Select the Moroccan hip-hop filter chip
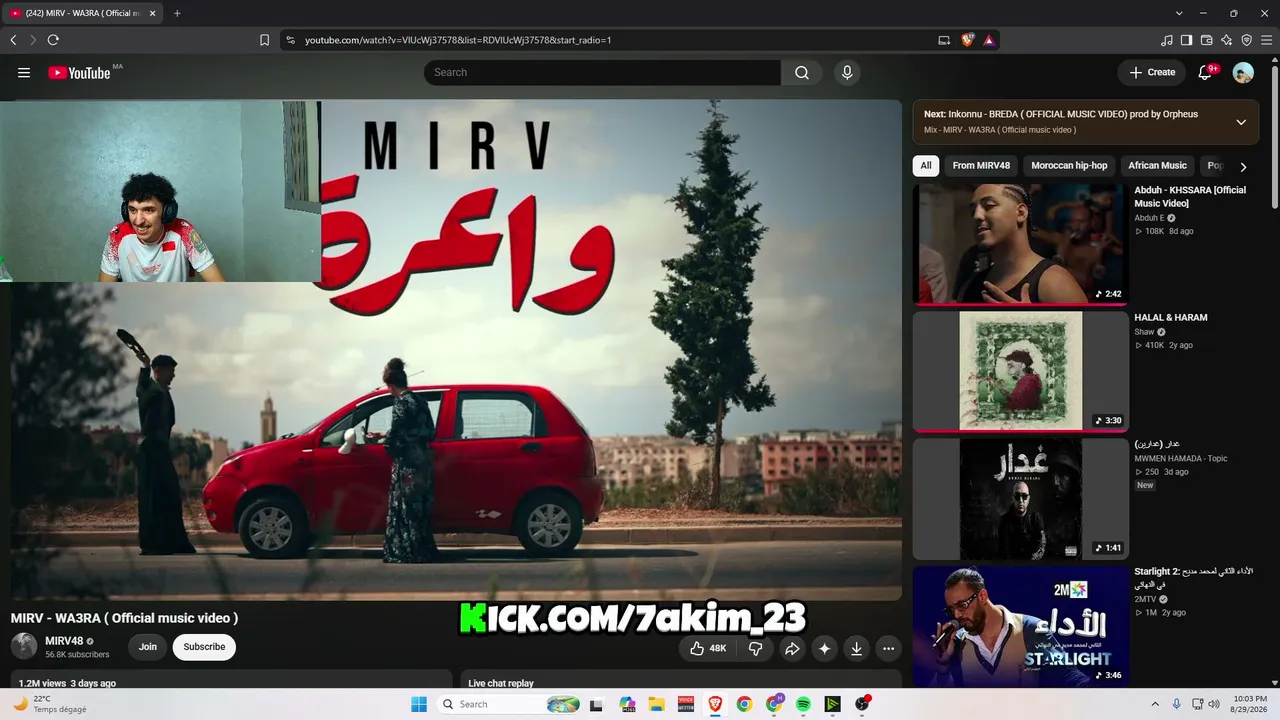This screenshot has width=1280, height=720. [x=1069, y=166]
